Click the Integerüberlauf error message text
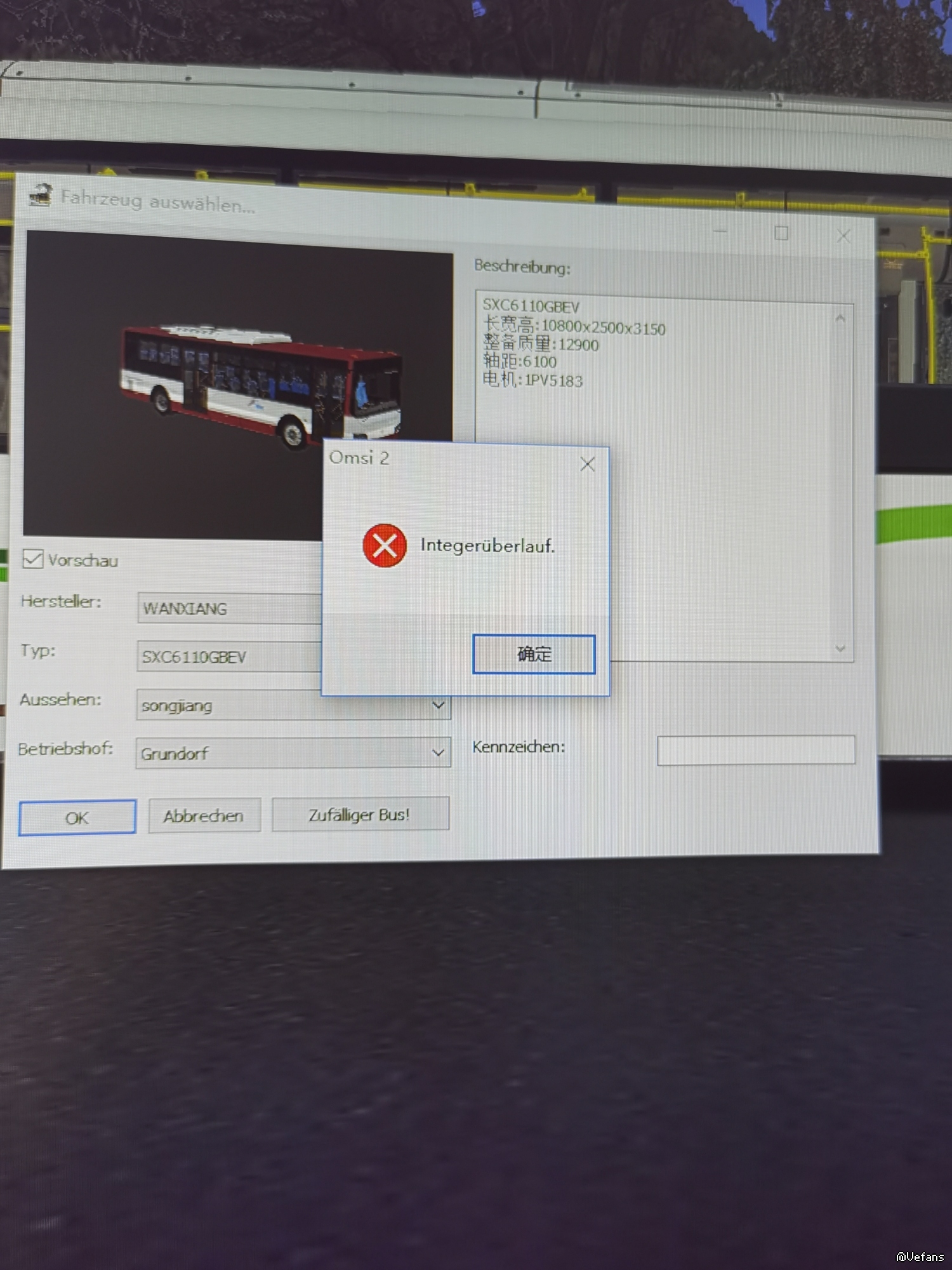 (487, 545)
